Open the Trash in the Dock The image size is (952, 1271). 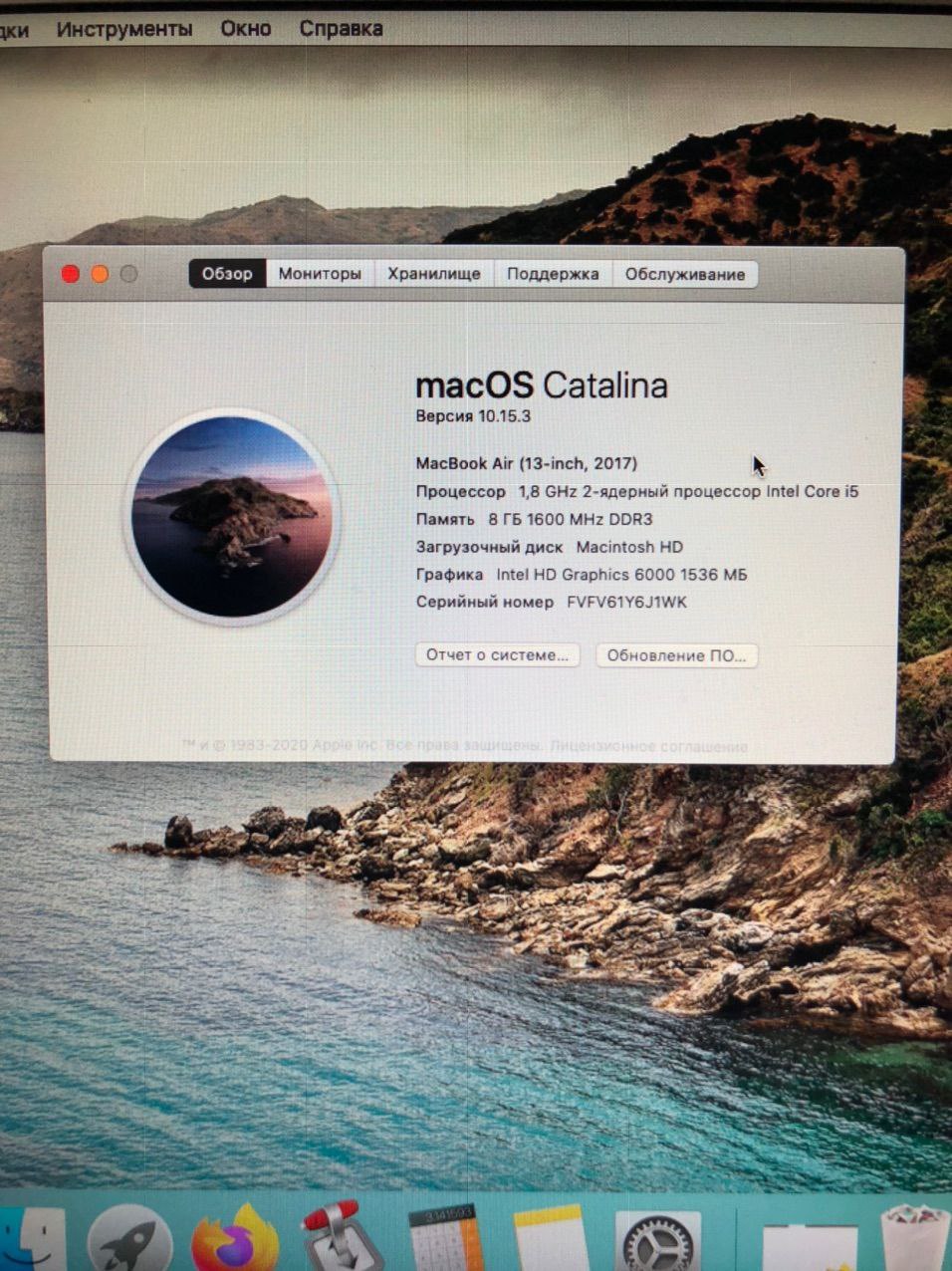[x=913, y=1238]
